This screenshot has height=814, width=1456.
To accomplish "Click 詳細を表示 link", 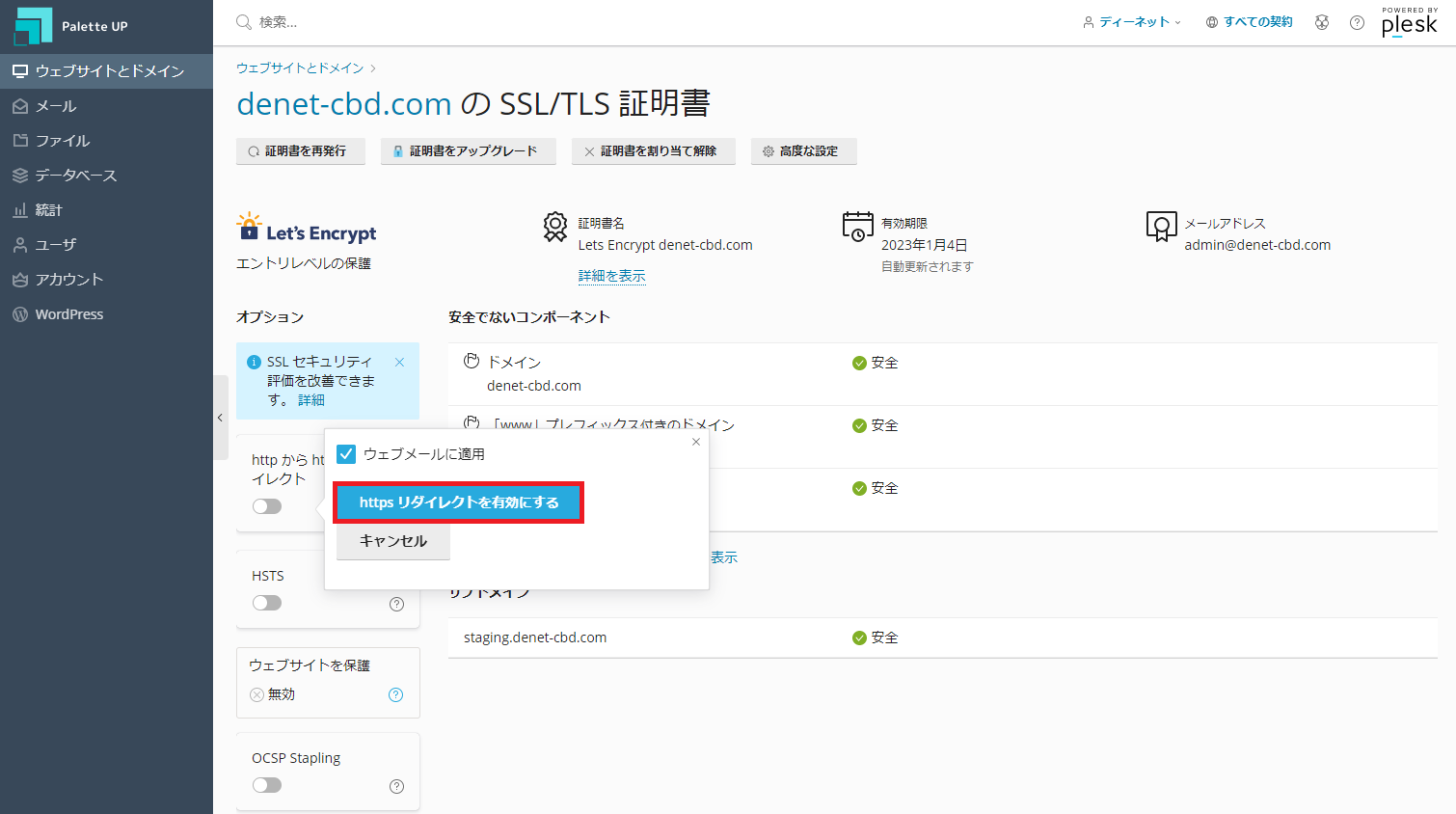I will click(612, 276).
